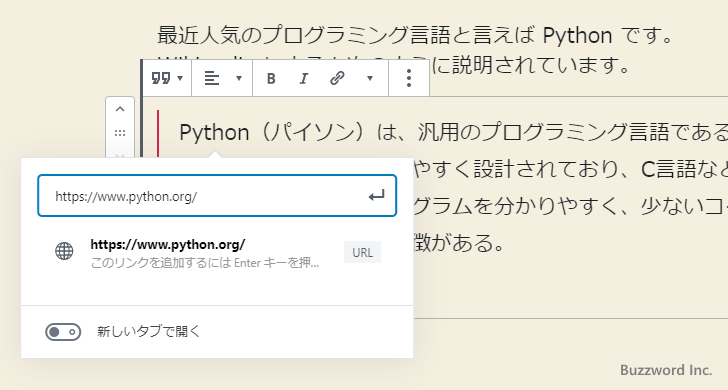Click the quote paragraph starting with Python
Image resolution: width=728 pixels, height=390 pixels.
[x=453, y=188]
